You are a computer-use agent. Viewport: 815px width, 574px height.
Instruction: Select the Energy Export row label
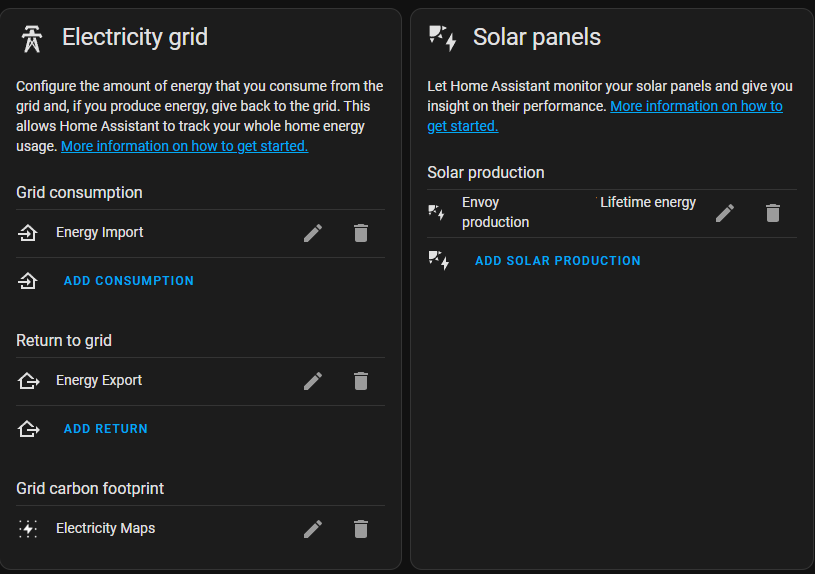click(99, 381)
